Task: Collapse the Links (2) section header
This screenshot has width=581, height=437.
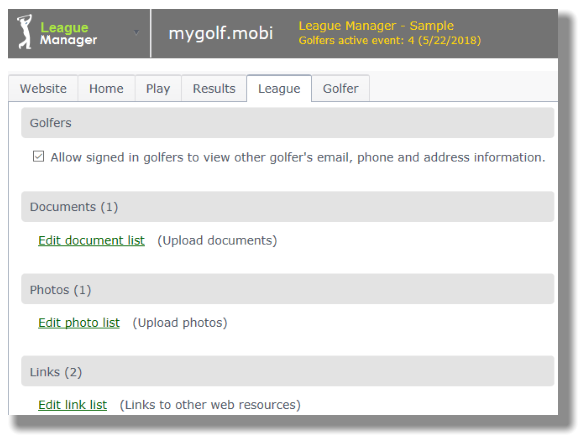Action: 288,371
